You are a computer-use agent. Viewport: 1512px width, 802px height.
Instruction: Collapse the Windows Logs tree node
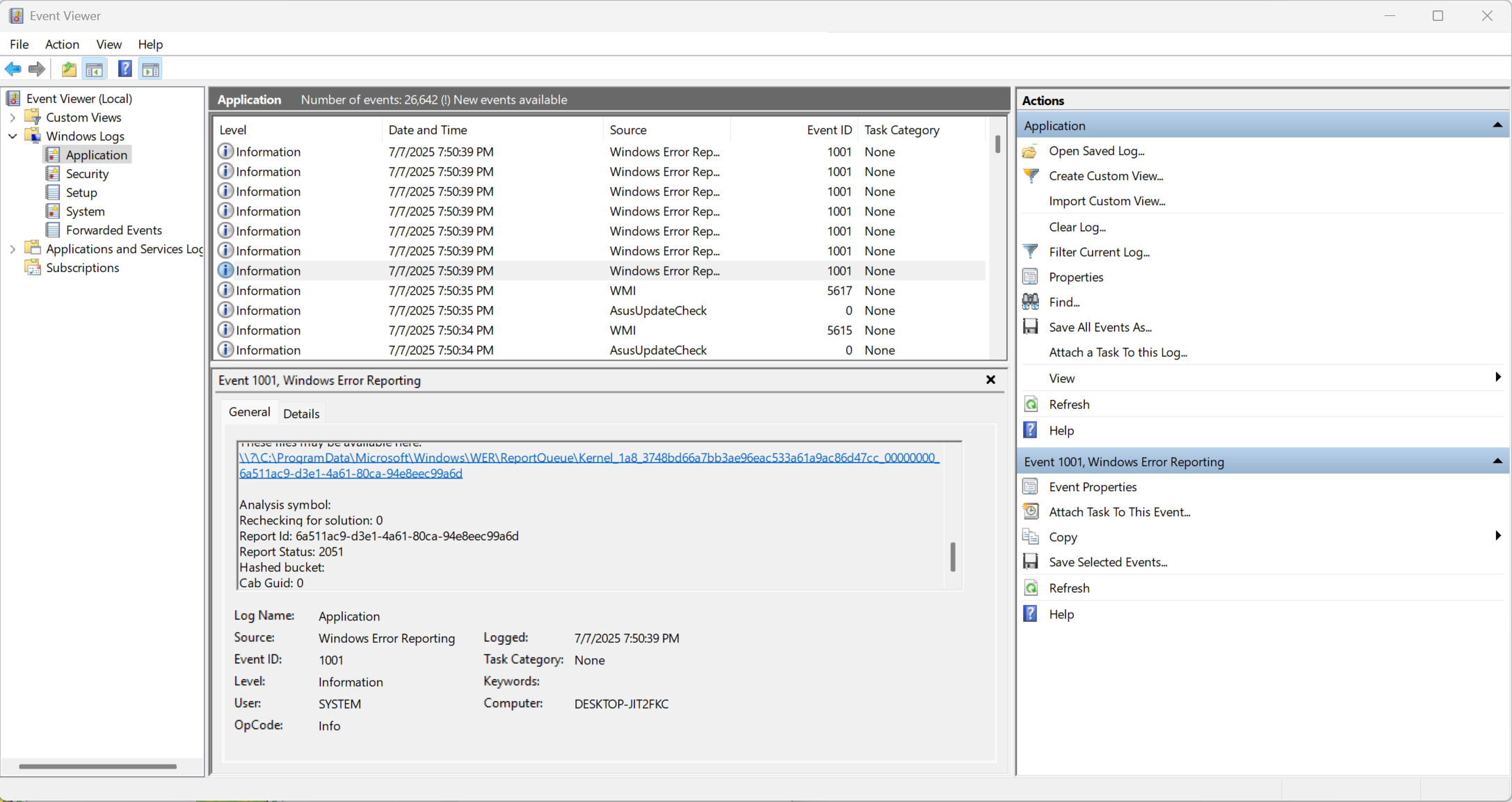pos(13,136)
